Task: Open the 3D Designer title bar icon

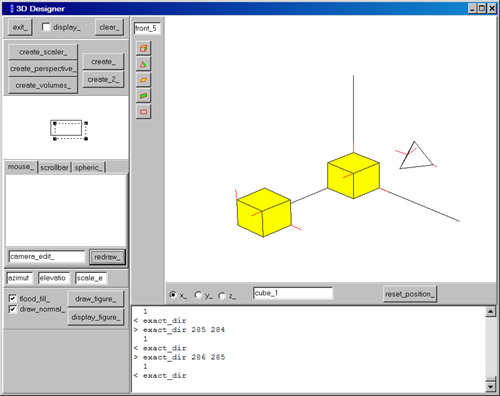Action: pyautogui.click(x=11, y=9)
